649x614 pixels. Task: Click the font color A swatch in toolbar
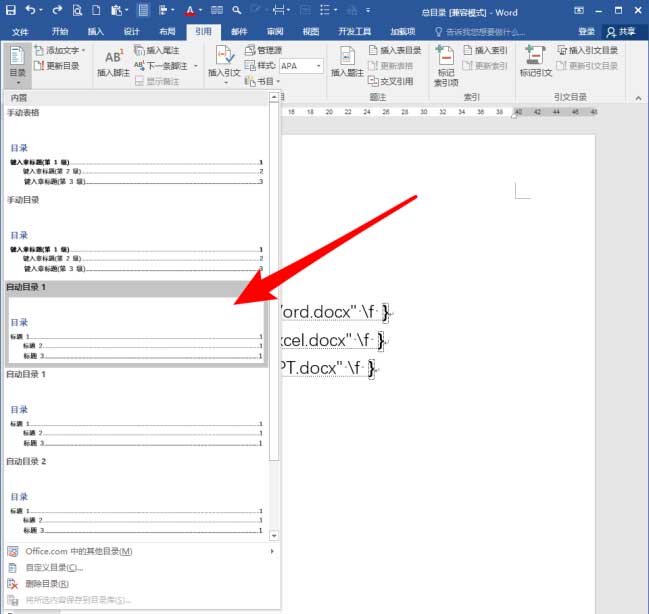coord(187,10)
